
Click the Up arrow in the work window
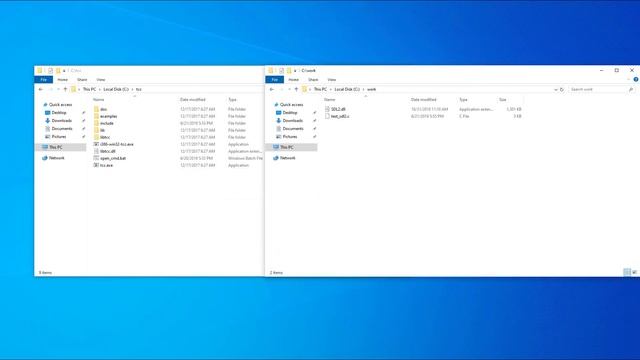pyautogui.click(x=296, y=89)
